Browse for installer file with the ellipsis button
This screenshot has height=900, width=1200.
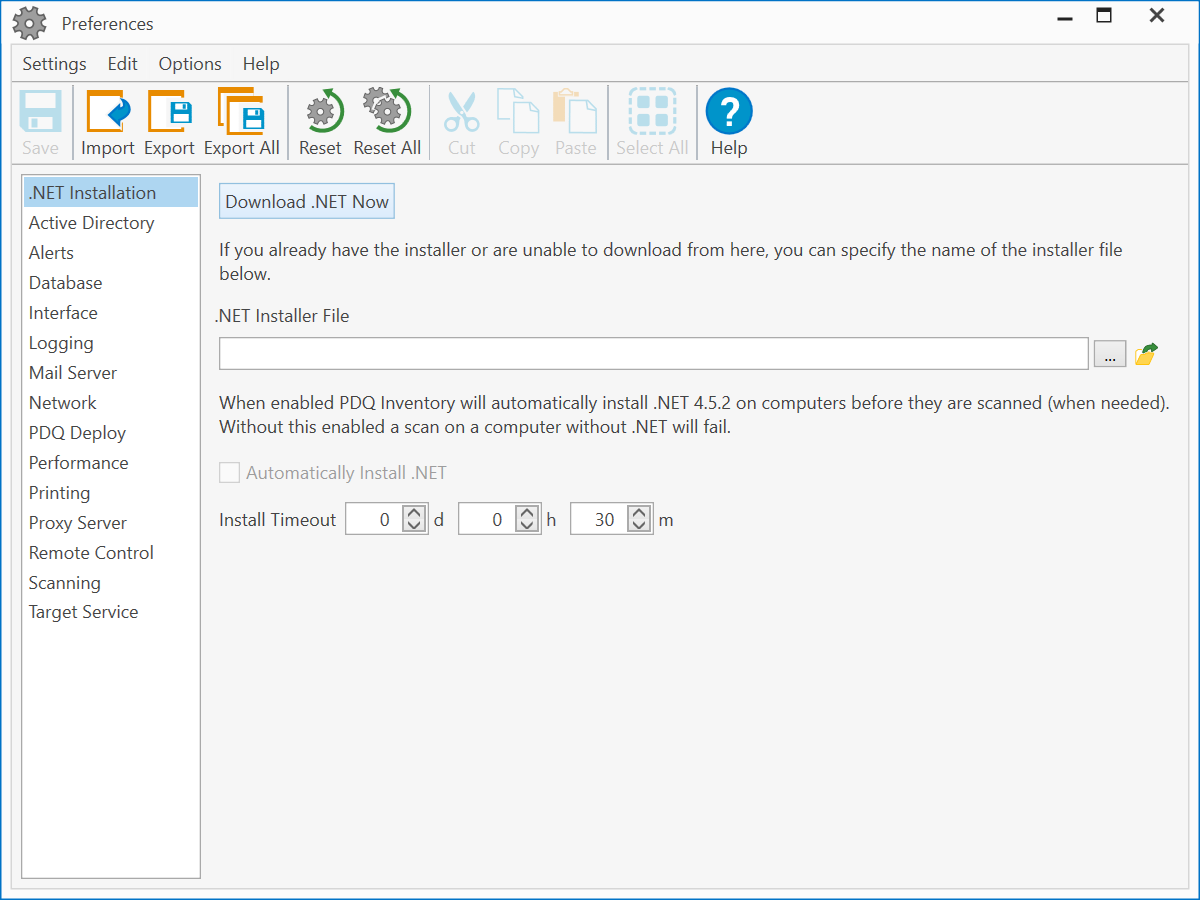(x=1110, y=354)
